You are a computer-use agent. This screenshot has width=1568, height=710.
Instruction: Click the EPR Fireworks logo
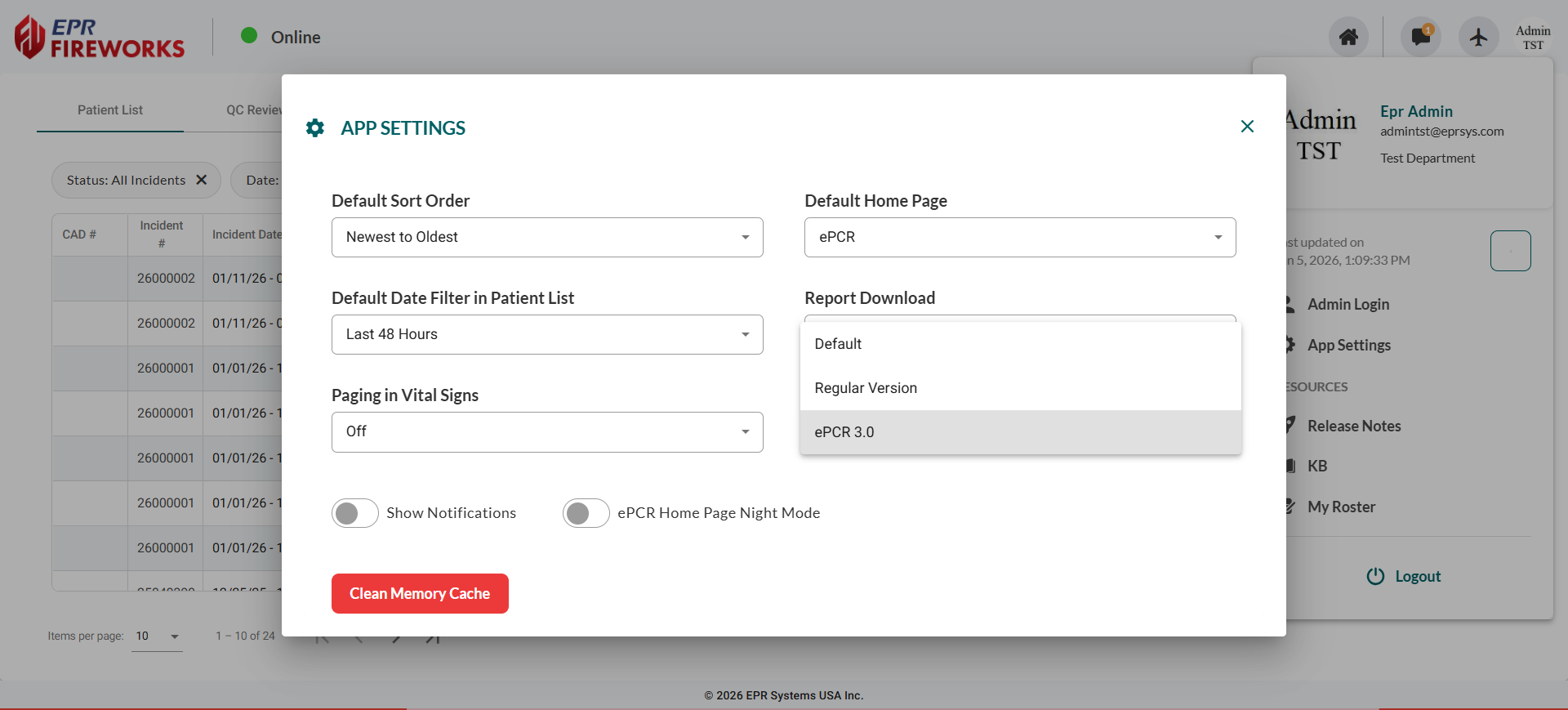tap(100, 38)
